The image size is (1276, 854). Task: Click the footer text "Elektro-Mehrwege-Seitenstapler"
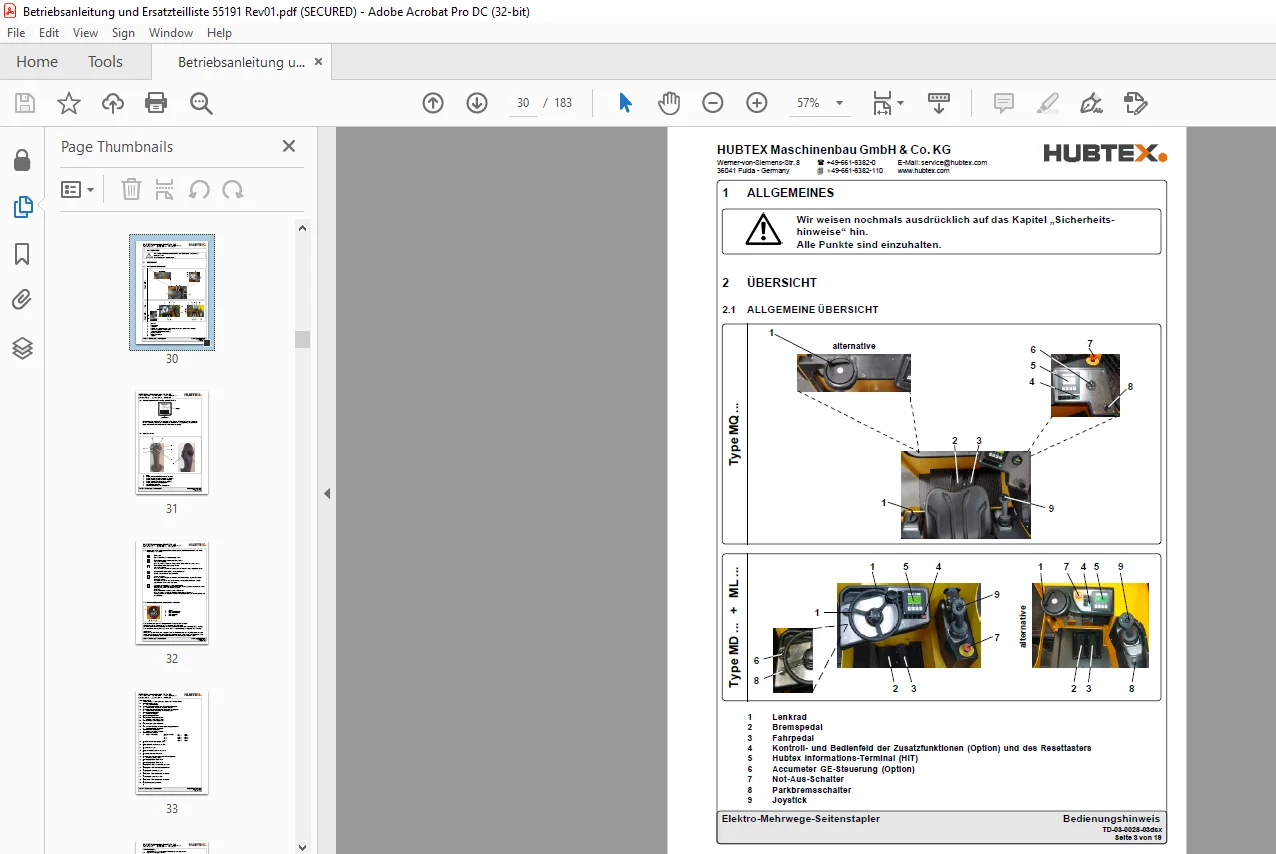[801, 819]
